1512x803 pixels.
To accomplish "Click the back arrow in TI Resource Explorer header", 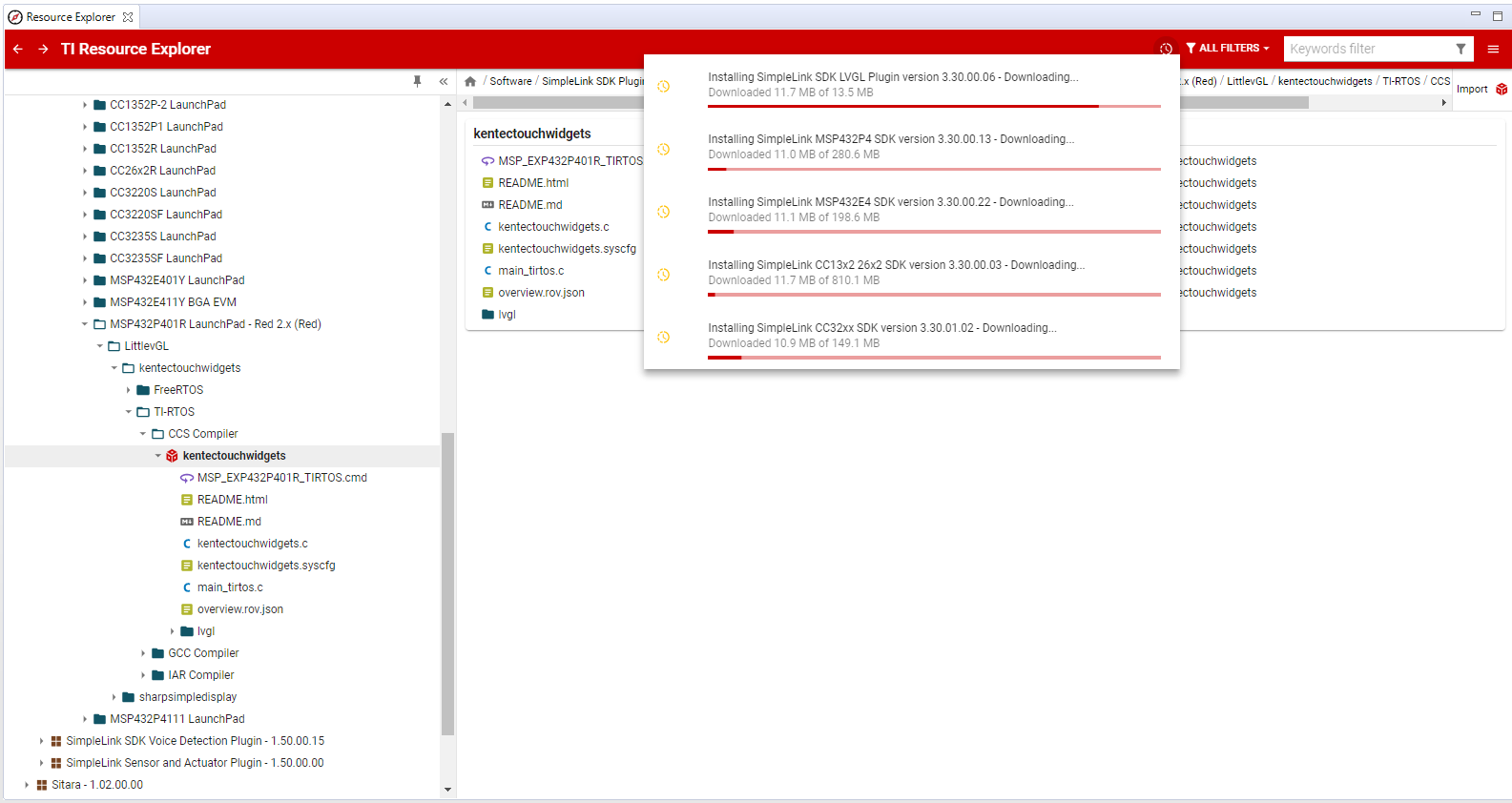I will (x=18, y=49).
